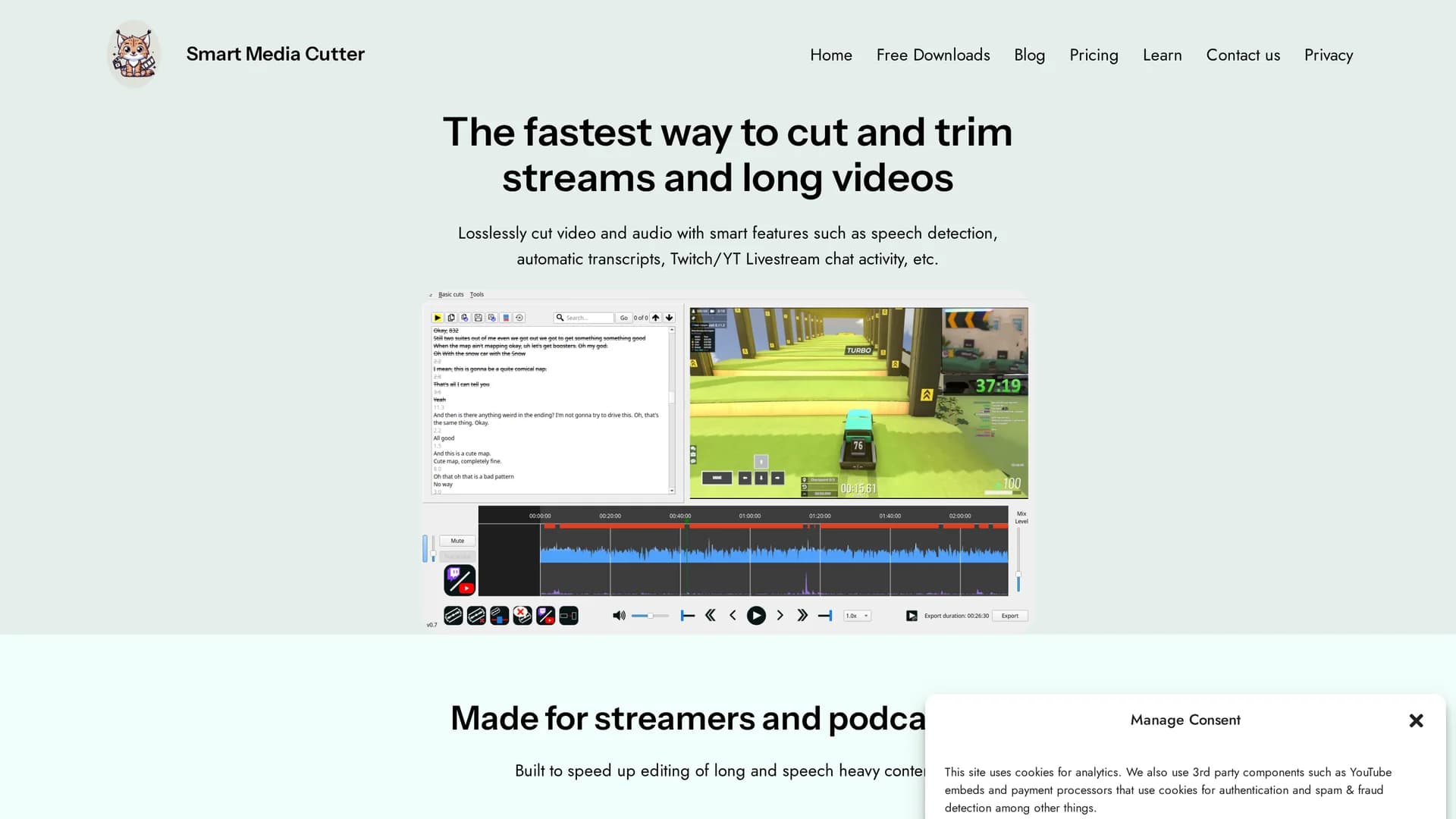1456x819 pixels.
Task: Step forward with single right chevron
Action: click(780, 616)
